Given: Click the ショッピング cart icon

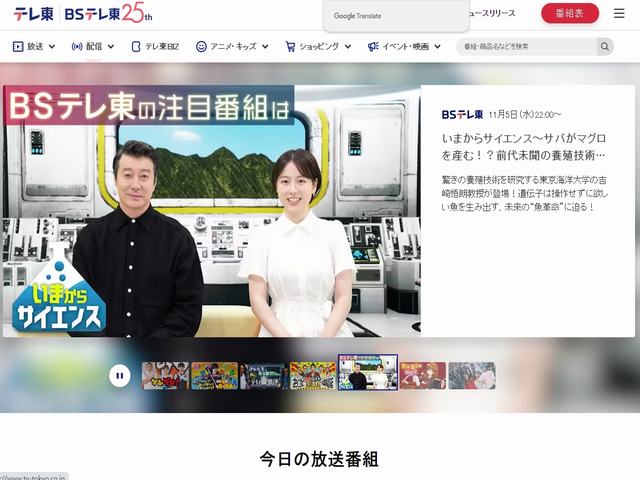Looking at the screenshot, I should 290,47.
